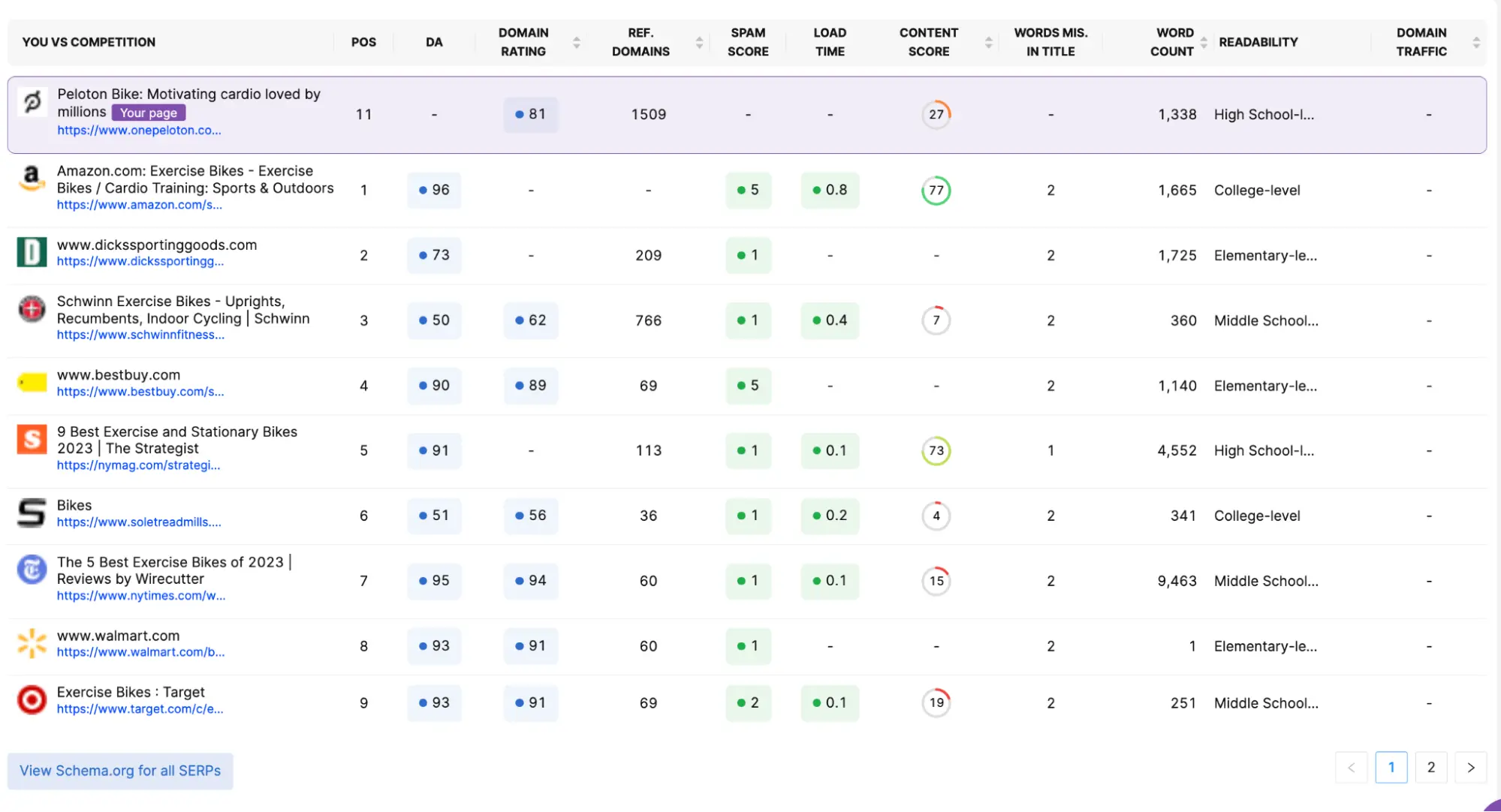Open the onepeloton.com page link
The height and width of the screenshot is (812, 1501).
coord(140,130)
